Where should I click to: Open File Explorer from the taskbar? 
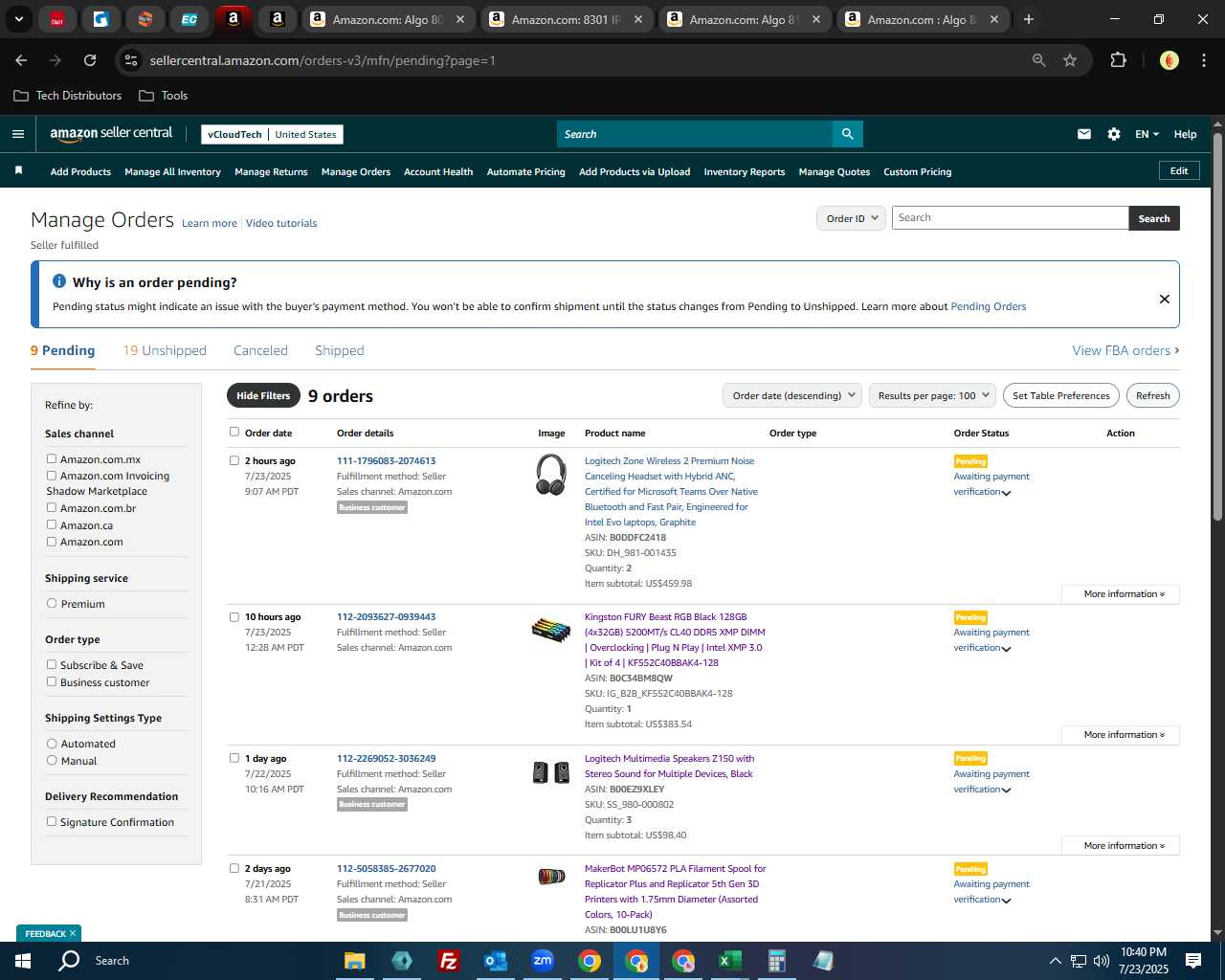coord(355,961)
